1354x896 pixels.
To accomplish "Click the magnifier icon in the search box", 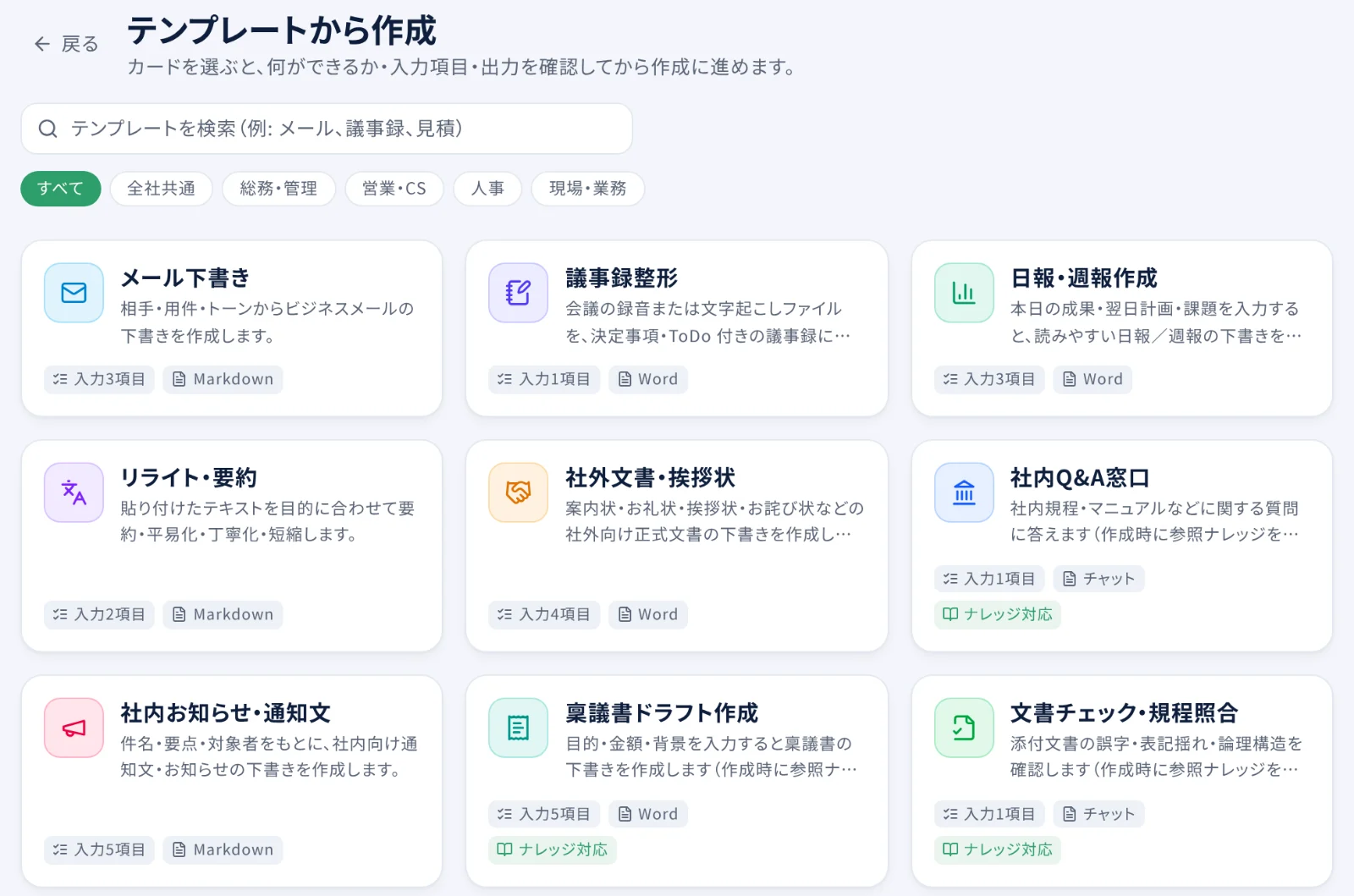I will pos(48,129).
